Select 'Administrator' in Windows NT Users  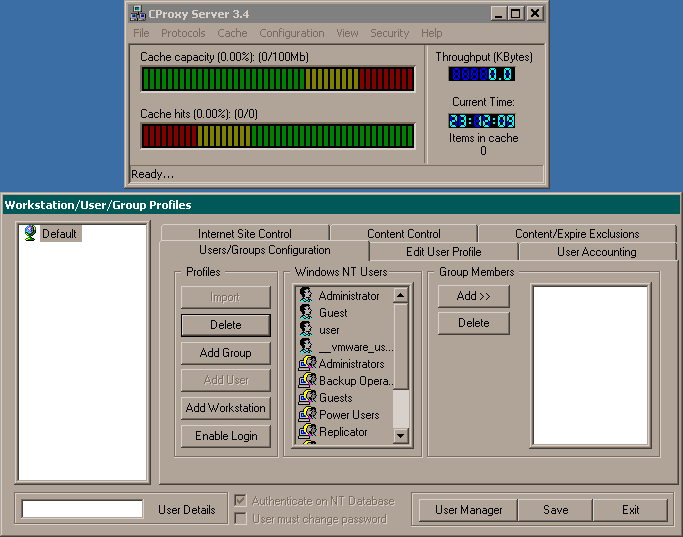pos(349,296)
